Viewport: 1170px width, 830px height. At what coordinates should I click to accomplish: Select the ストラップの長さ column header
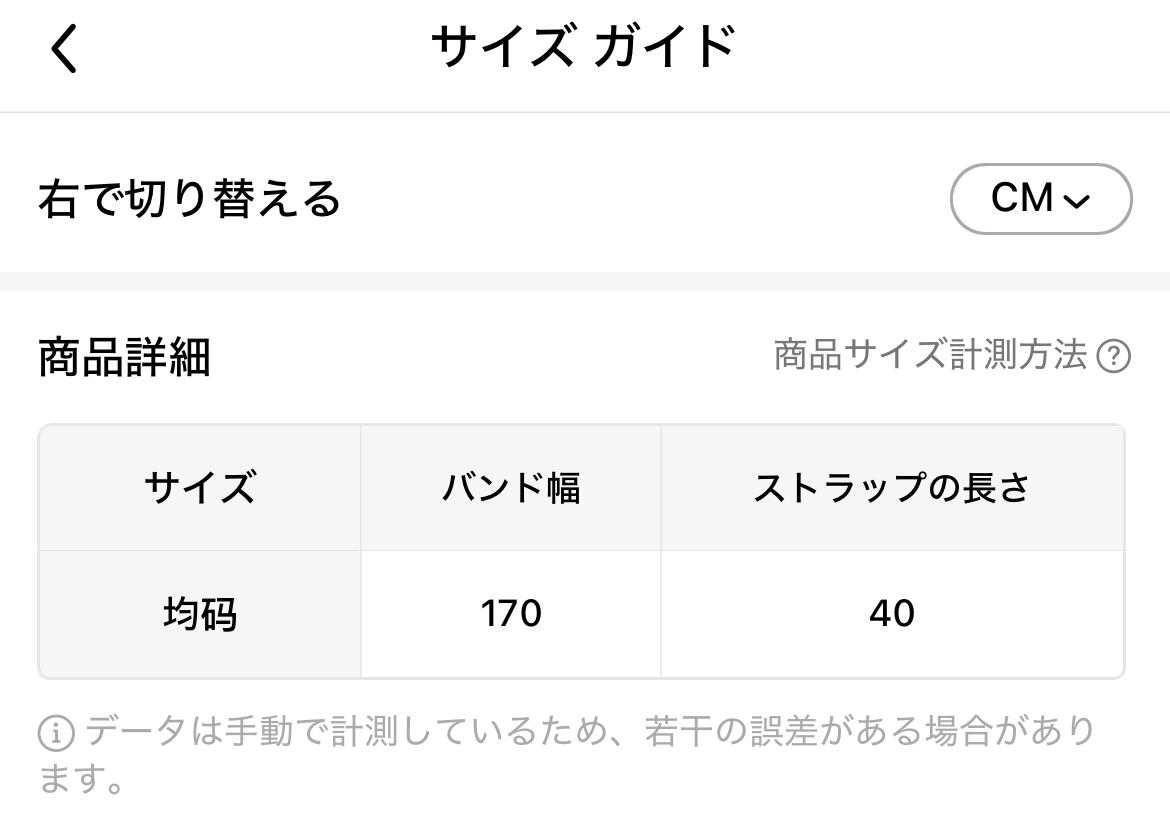point(891,488)
